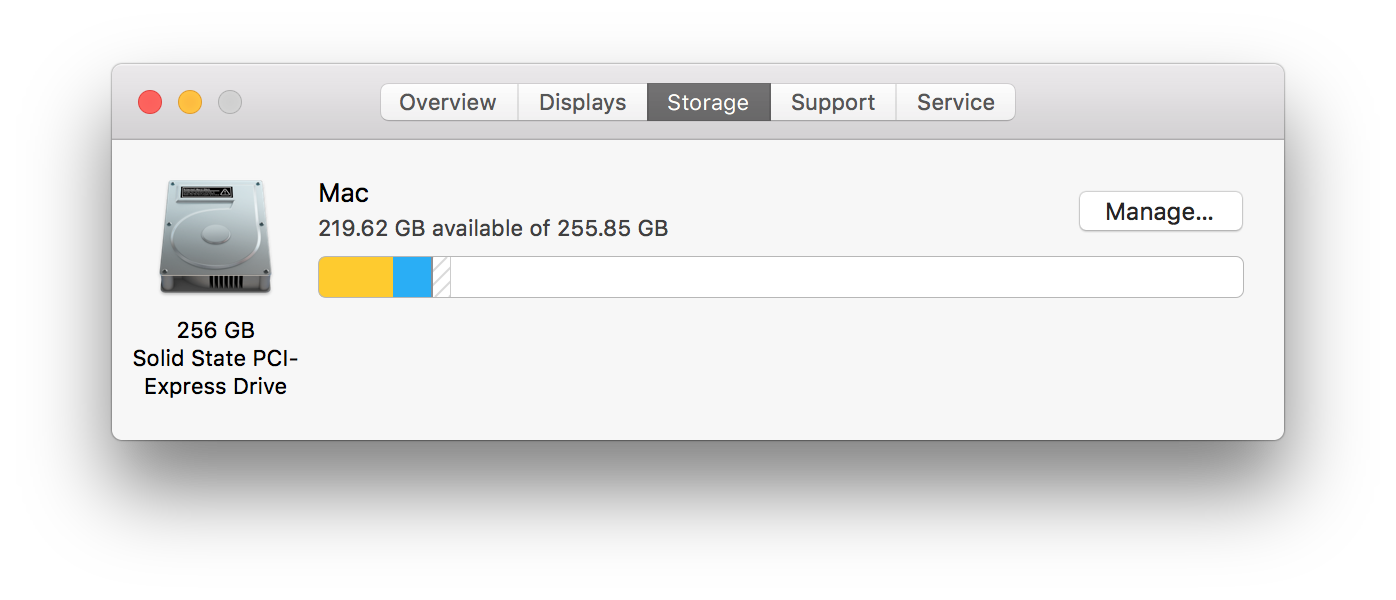Viewport: 1396px width, 600px height.
Task: Minimize window using the yellow button
Action: click(190, 102)
